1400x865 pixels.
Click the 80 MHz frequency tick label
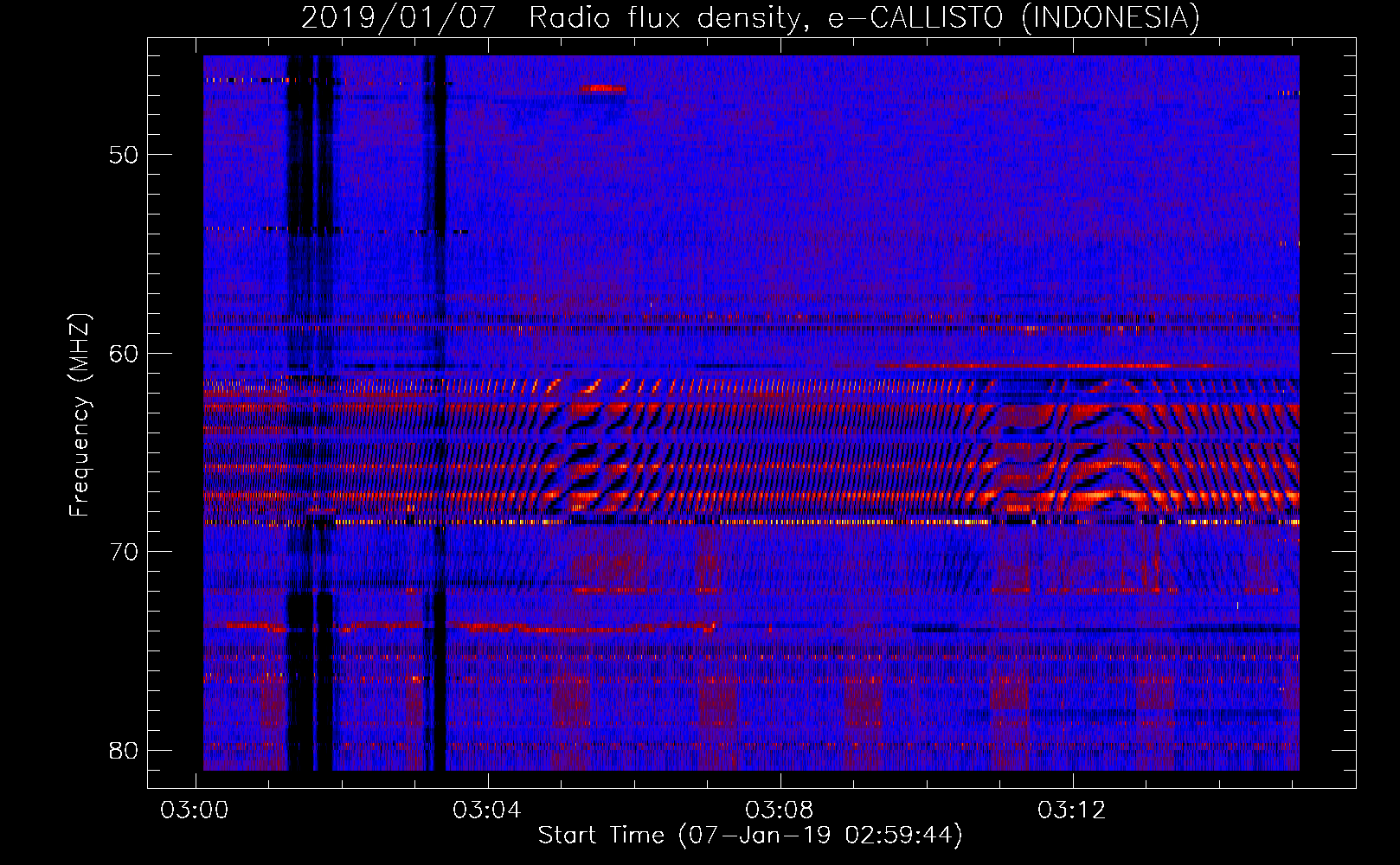(123, 750)
